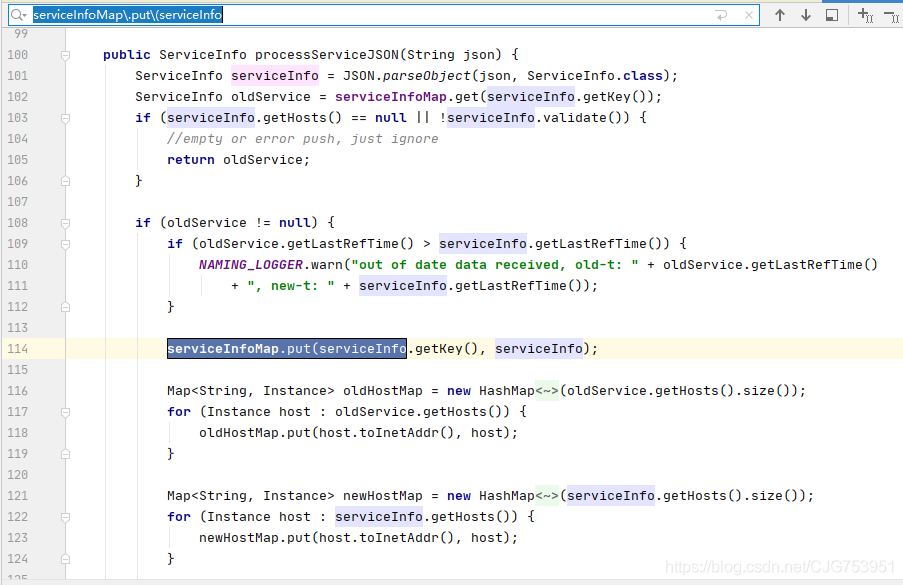Jump to previous occurrence arrow
Viewport: 903px width, 585px height.
tap(780, 15)
